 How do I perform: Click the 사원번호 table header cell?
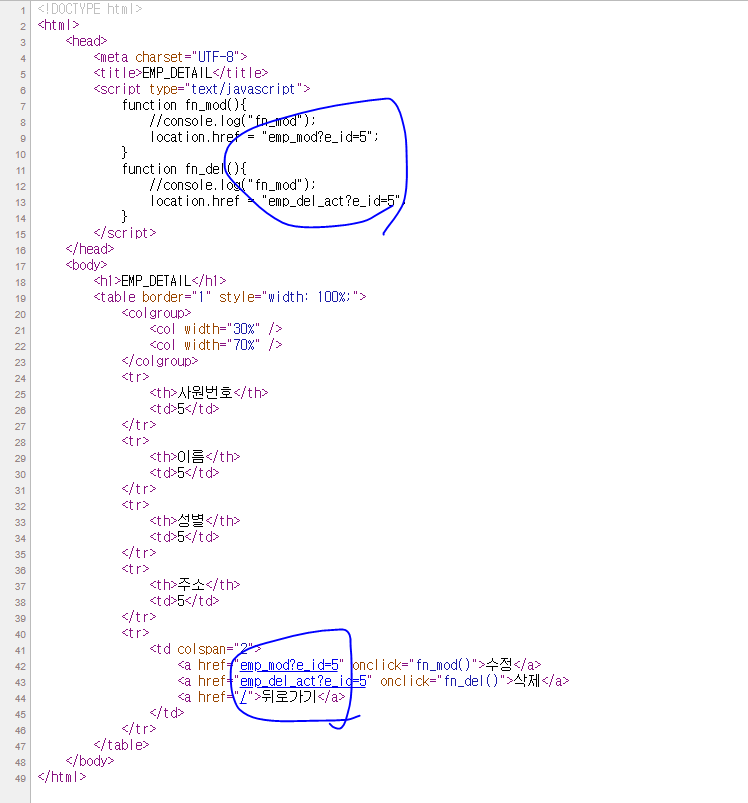tap(208, 393)
